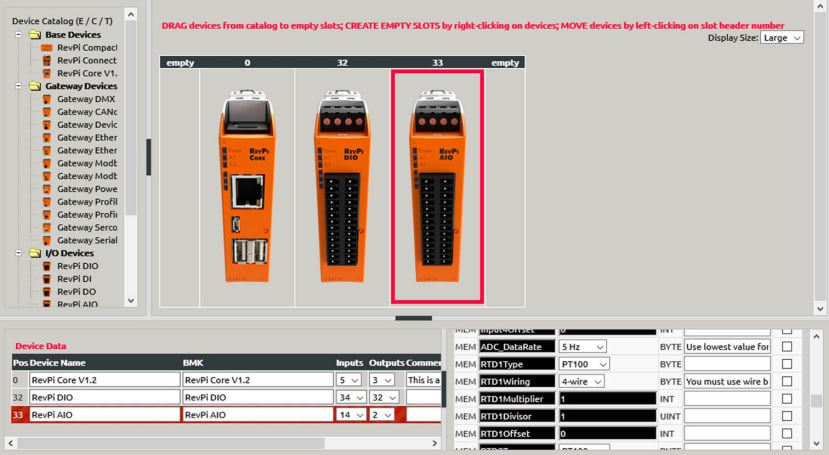Click the Gateway CANc device icon
The width and height of the screenshot is (829, 455).
coord(47,112)
